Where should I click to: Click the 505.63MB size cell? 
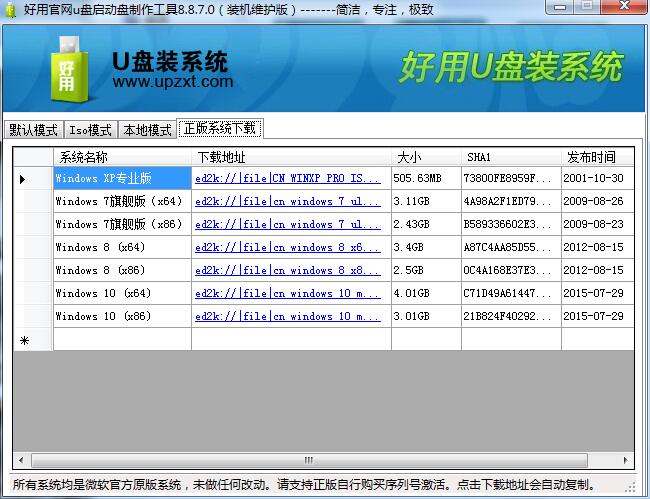426,178
